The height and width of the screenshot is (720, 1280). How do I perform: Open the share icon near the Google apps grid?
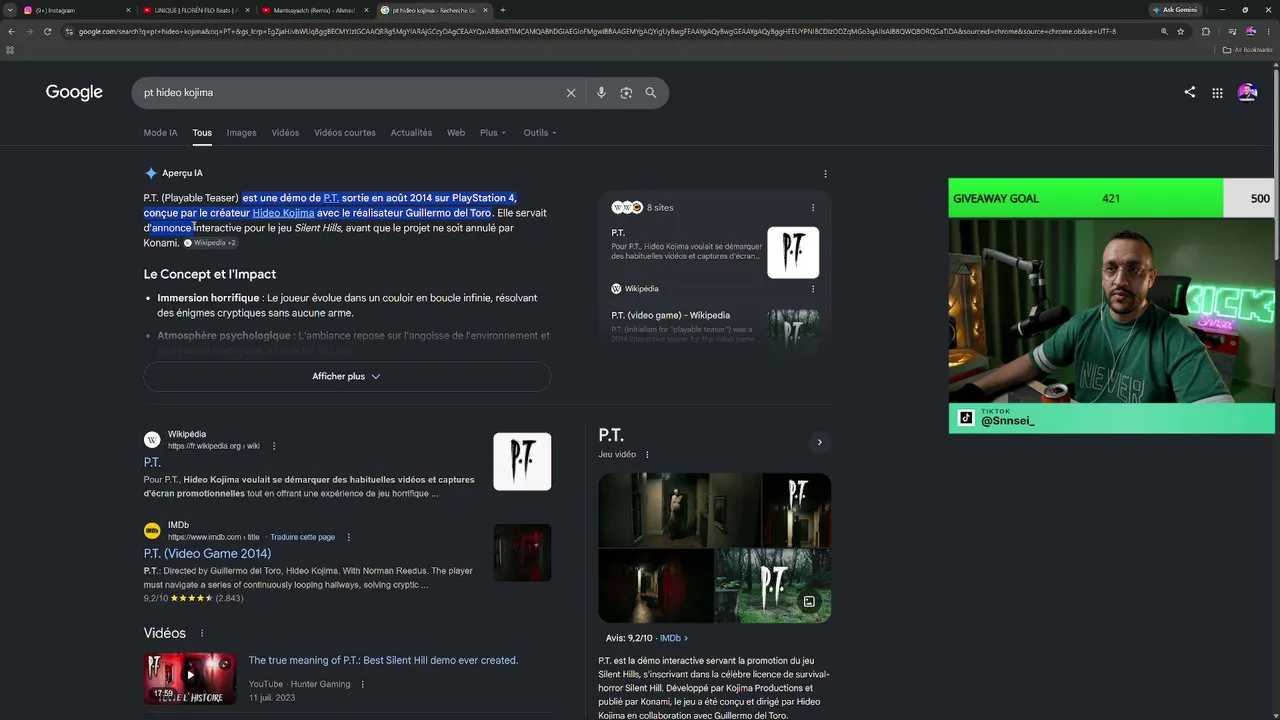click(1190, 92)
